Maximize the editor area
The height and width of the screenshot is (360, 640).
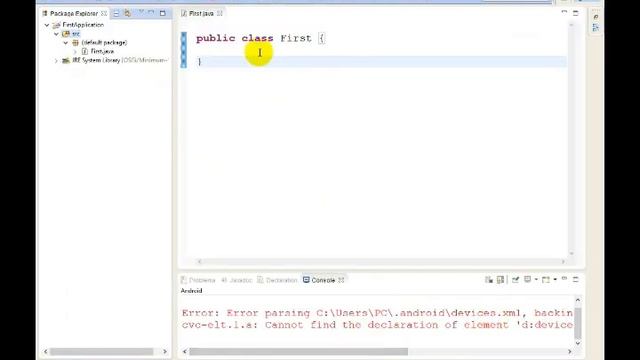pos(576,13)
